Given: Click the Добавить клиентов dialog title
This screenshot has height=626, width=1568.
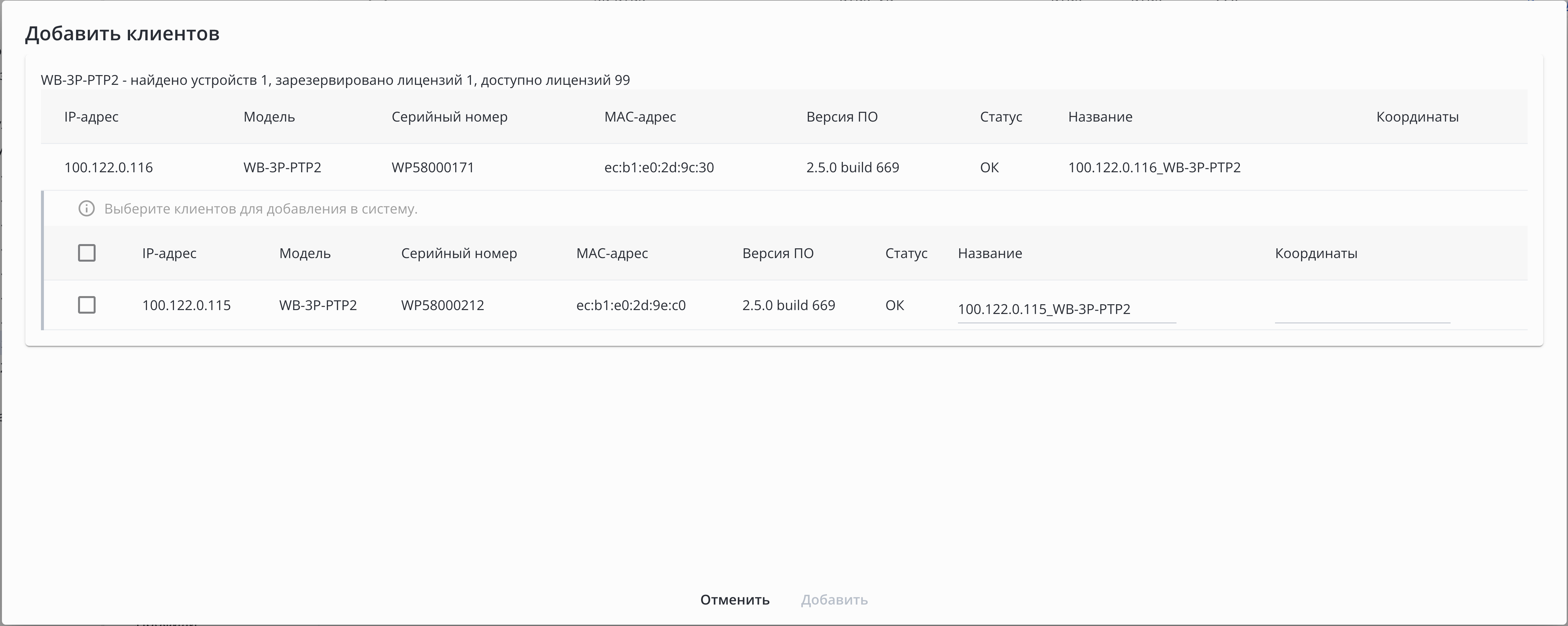Looking at the screenshot, I should (122, 33).
